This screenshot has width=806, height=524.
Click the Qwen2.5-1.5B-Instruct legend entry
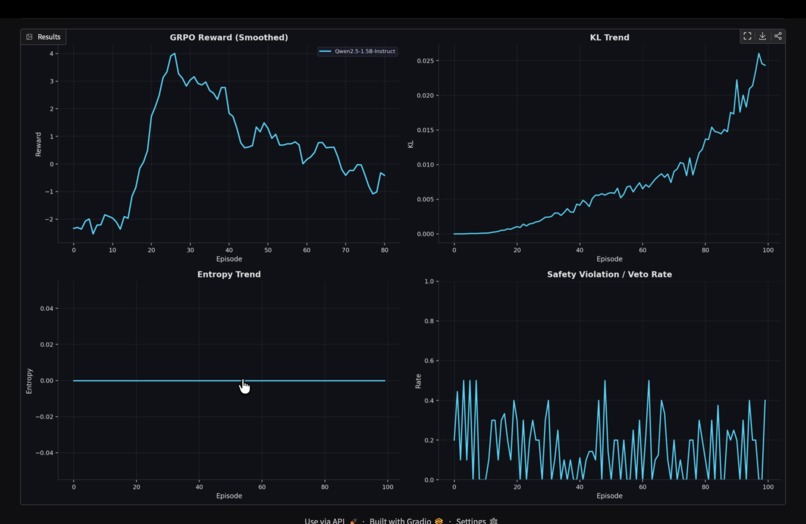point(357,51)
